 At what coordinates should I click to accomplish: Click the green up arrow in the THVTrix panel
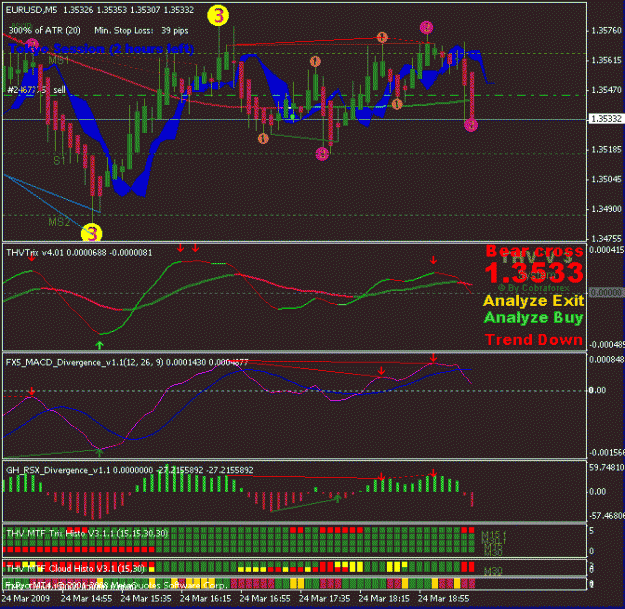click(x=99, y=345)
